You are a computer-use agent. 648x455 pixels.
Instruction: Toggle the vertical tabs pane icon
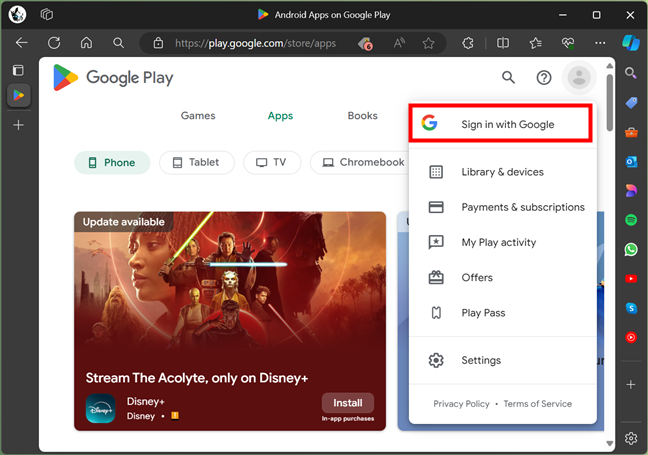pos(18,70)
